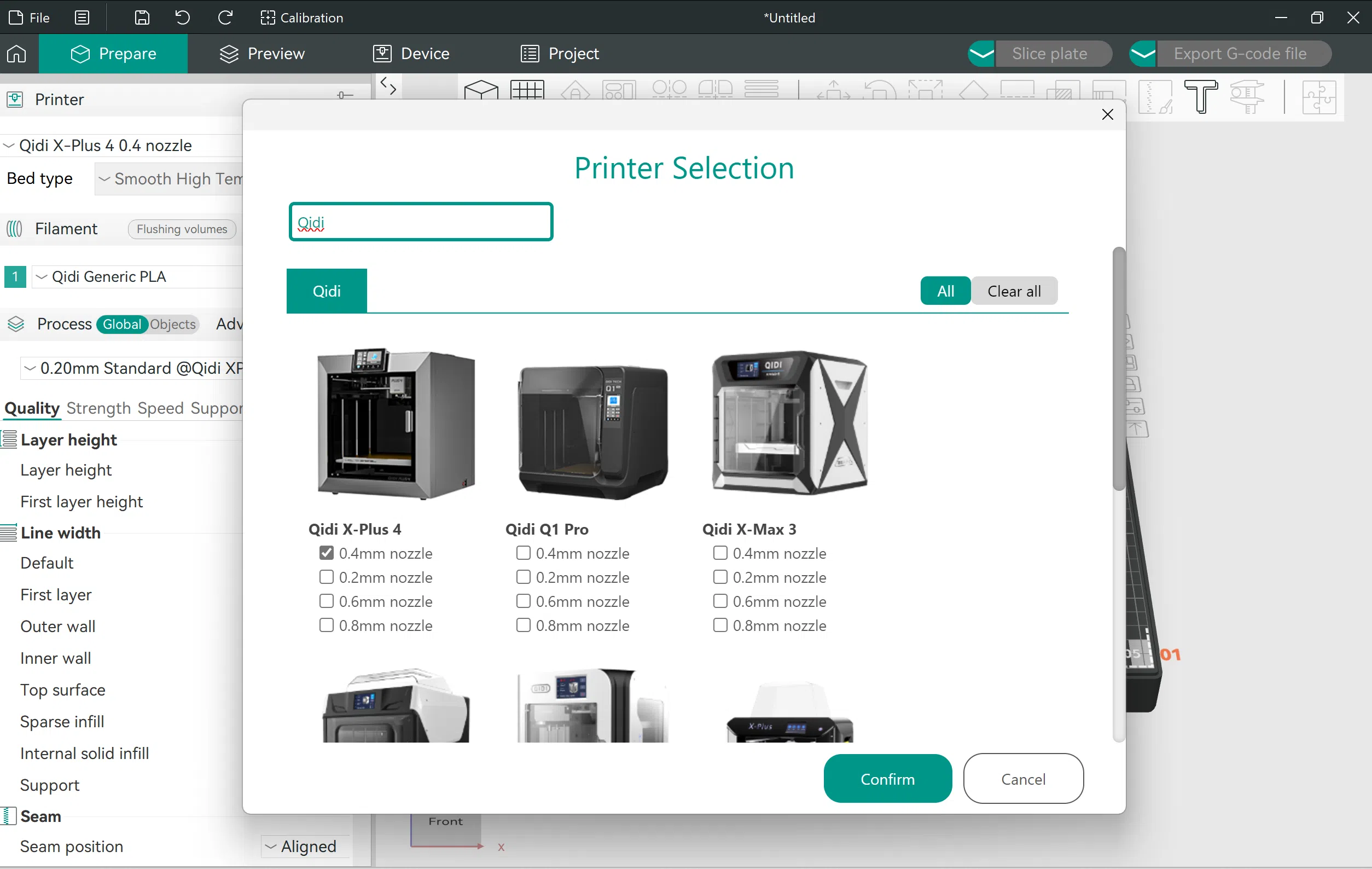Click the dialog's vertical scrollbar thumb

pos(1119,369)
